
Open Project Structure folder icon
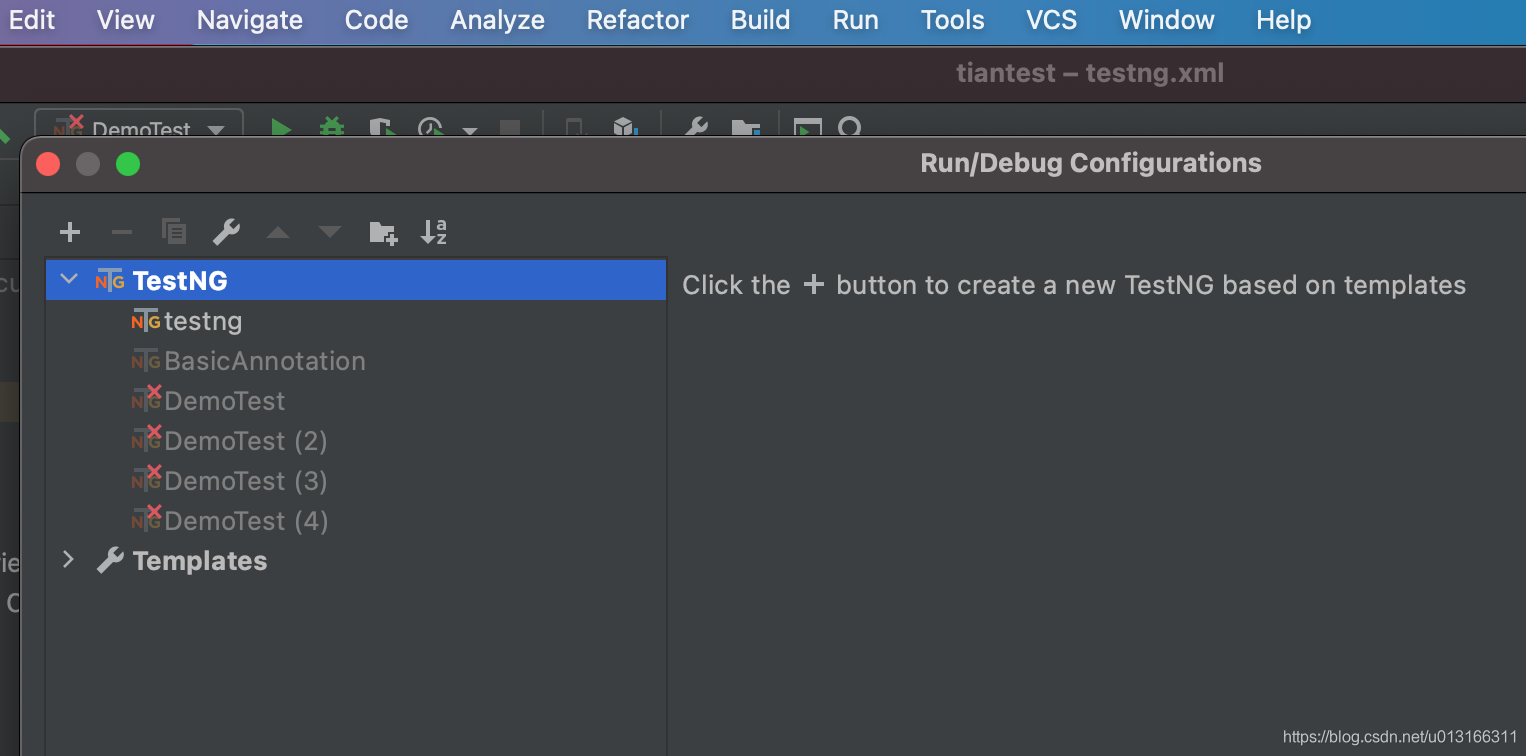[x=746, y=128]
